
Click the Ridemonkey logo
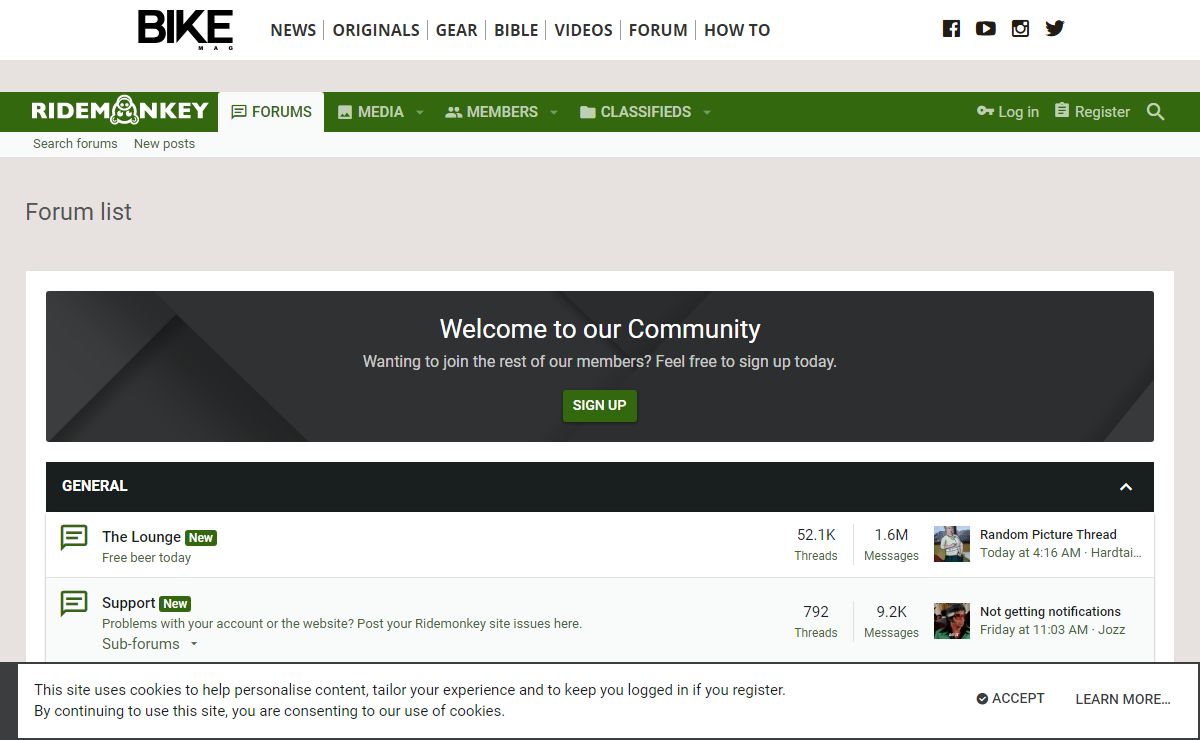pos(119,111)
